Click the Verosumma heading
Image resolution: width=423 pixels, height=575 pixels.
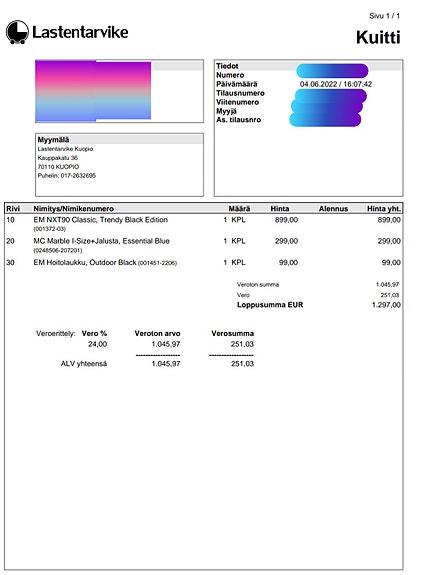(x=232, y=333)
